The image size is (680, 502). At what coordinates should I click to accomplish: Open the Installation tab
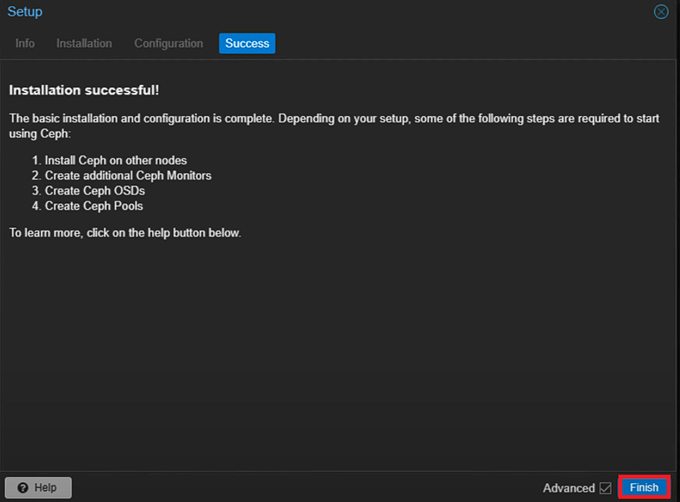pyautogui.click(x=84, y=43)
